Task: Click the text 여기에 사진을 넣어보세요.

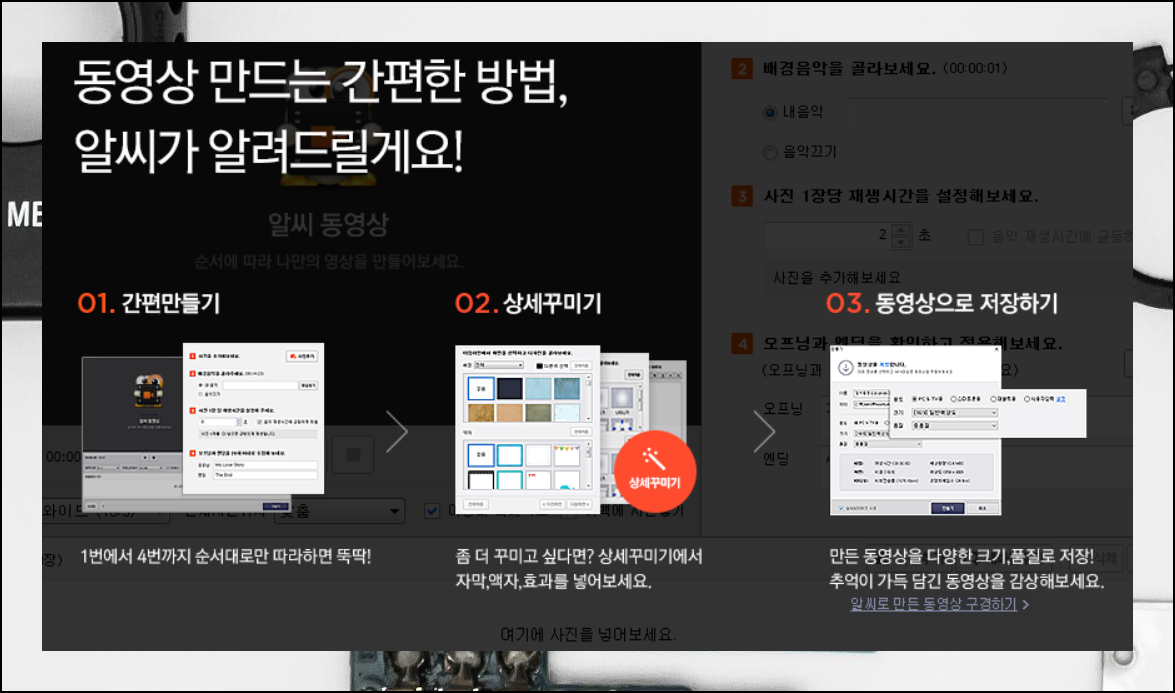Action: [588, 635]
